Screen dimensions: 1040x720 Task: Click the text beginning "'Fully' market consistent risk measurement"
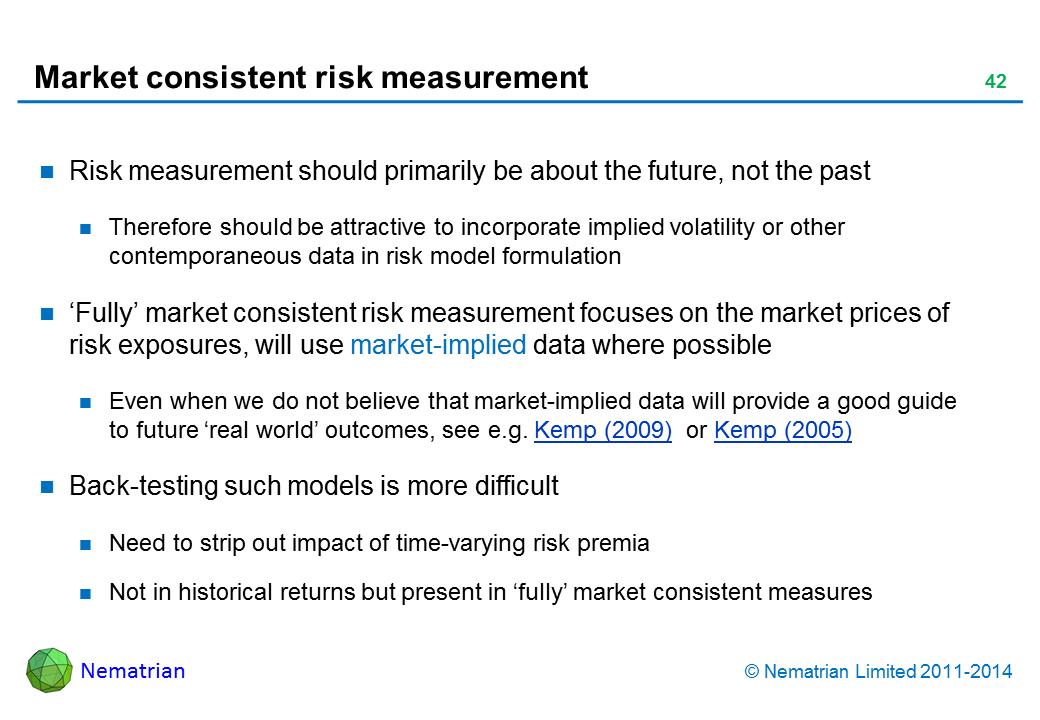[508, 329]
